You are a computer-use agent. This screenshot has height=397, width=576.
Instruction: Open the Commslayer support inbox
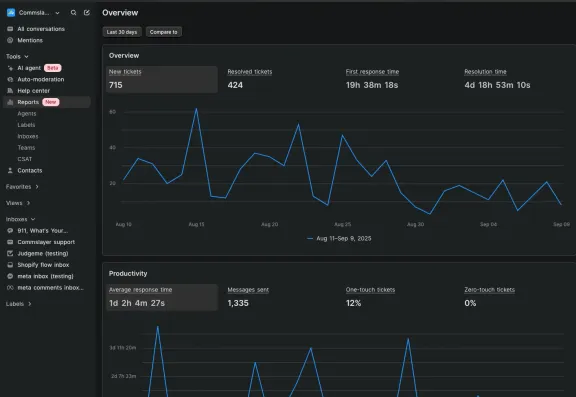[47, 242]
